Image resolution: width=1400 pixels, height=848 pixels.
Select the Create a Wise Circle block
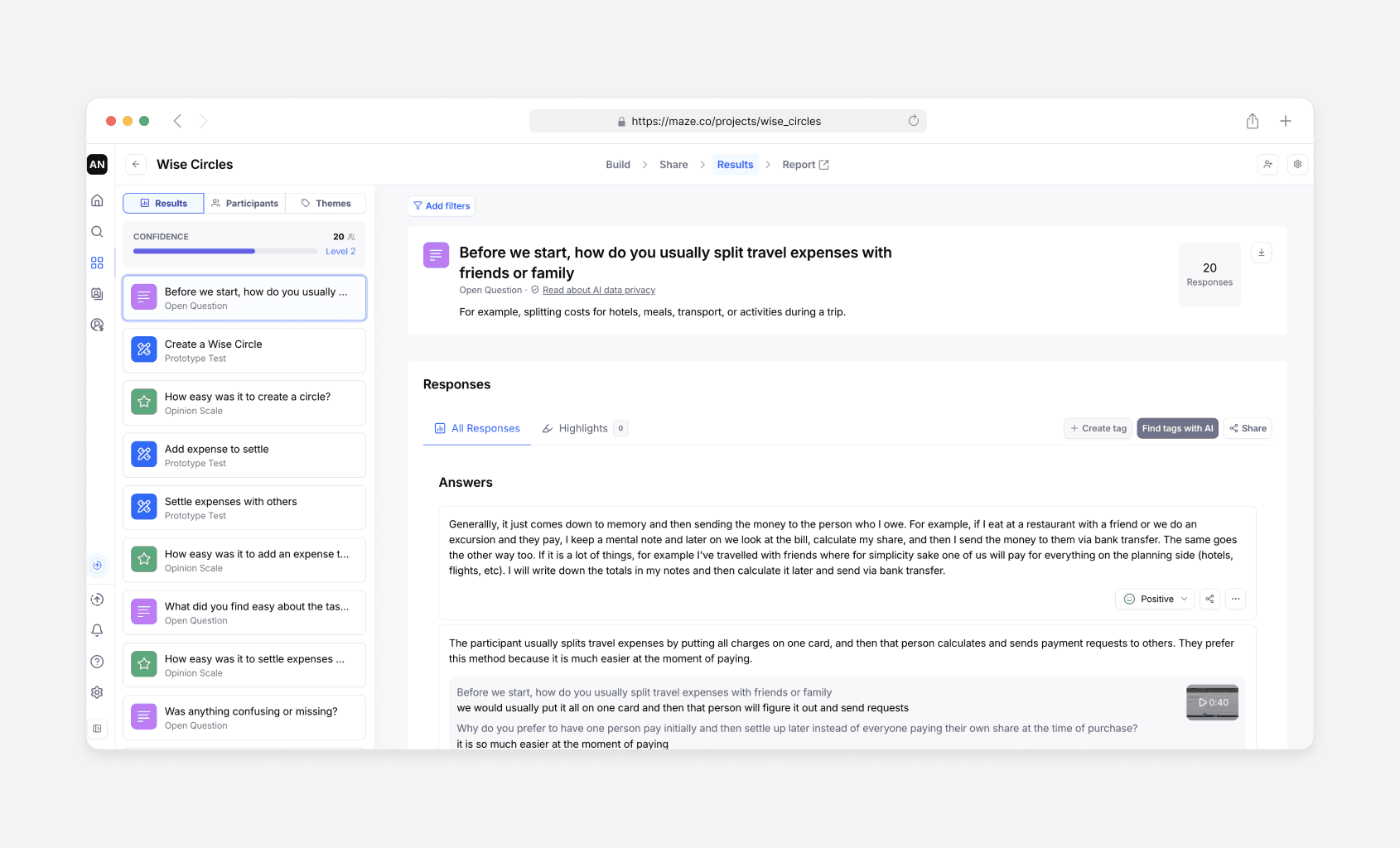click(244, 351)
